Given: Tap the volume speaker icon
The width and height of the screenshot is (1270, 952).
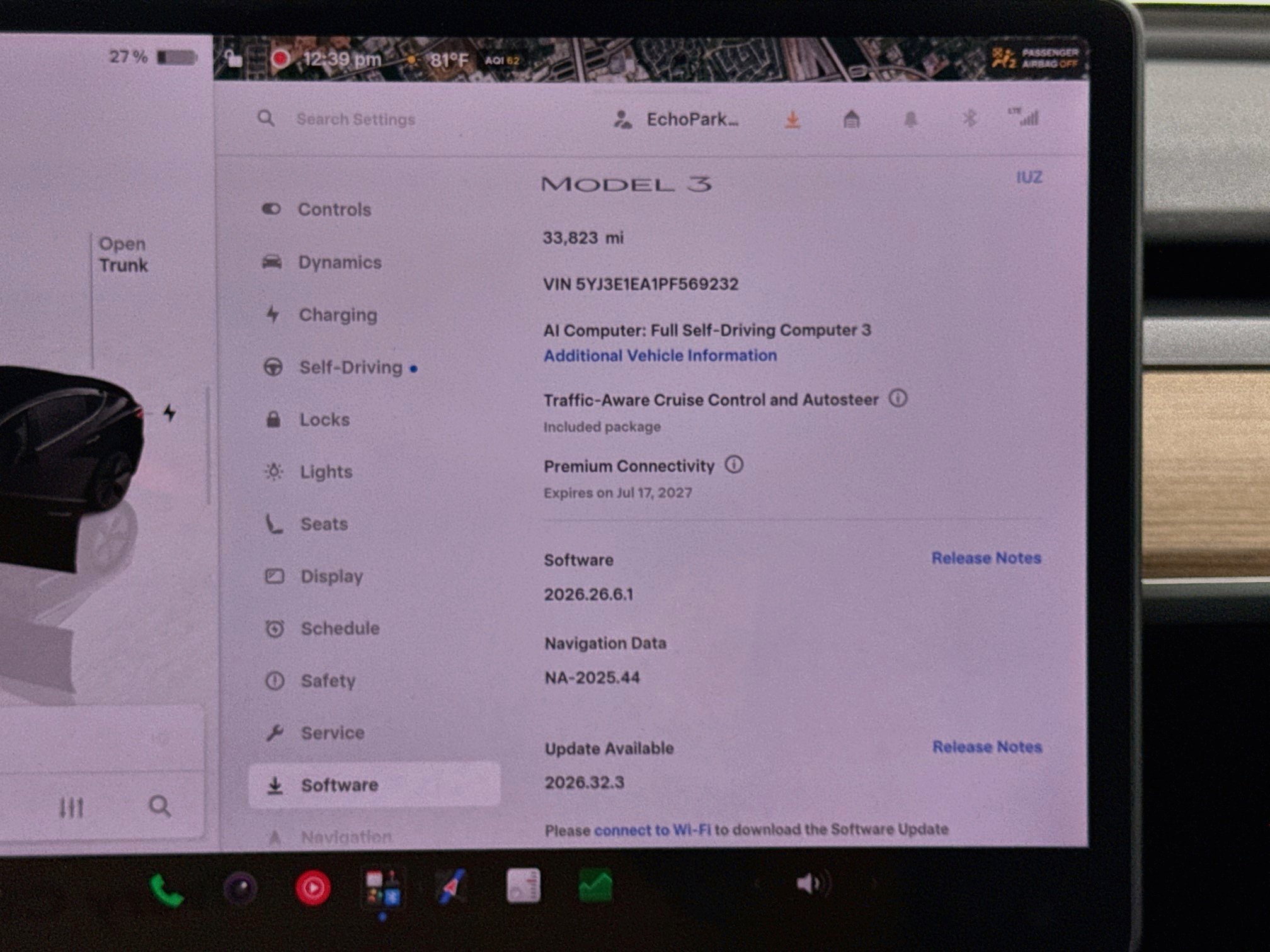Looking at the screenshot, I should pos(813,884).
